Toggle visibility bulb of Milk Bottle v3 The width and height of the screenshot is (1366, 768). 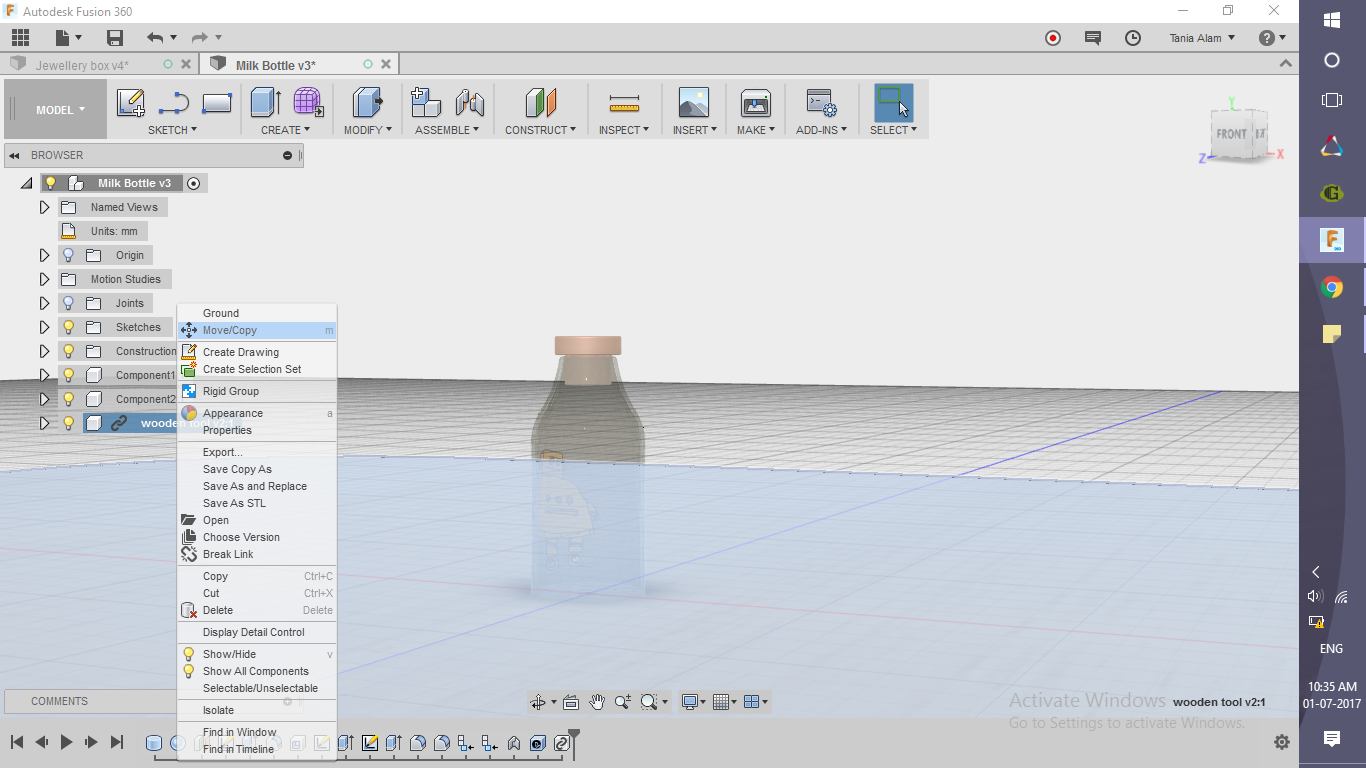[50, 183]
